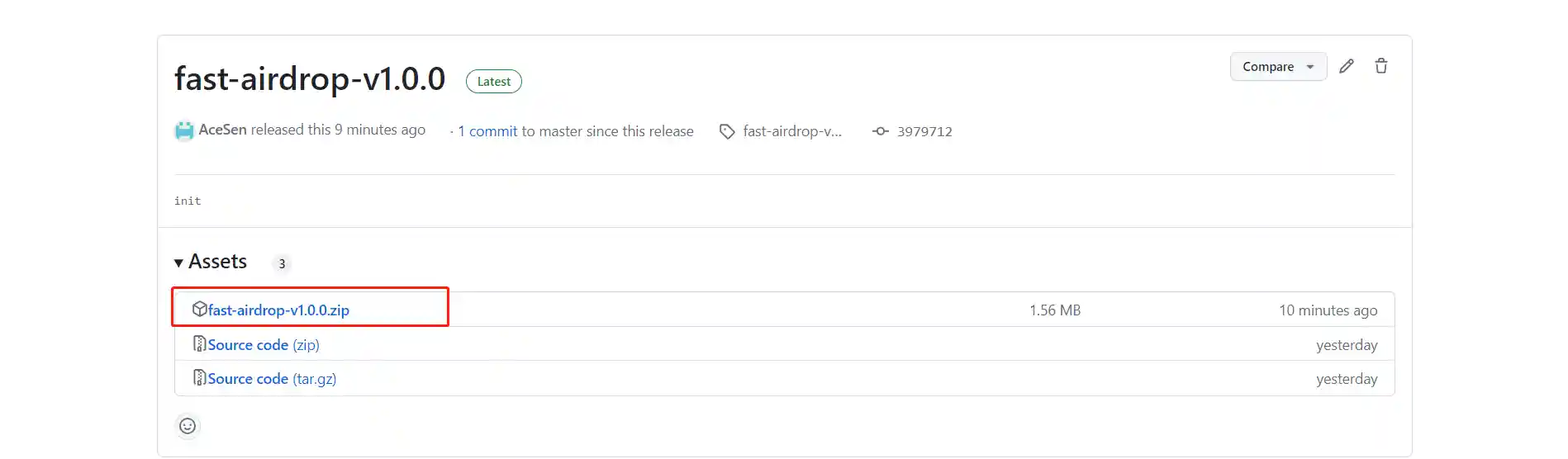
Task: Click the pencil edit release icon
Action: [1347, 66]
